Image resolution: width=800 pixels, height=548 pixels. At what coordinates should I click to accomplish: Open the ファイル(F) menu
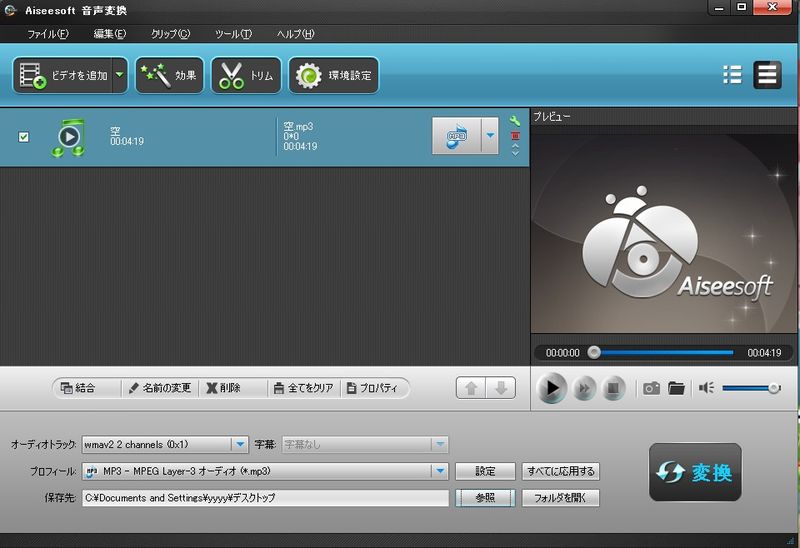pos(47,34)
